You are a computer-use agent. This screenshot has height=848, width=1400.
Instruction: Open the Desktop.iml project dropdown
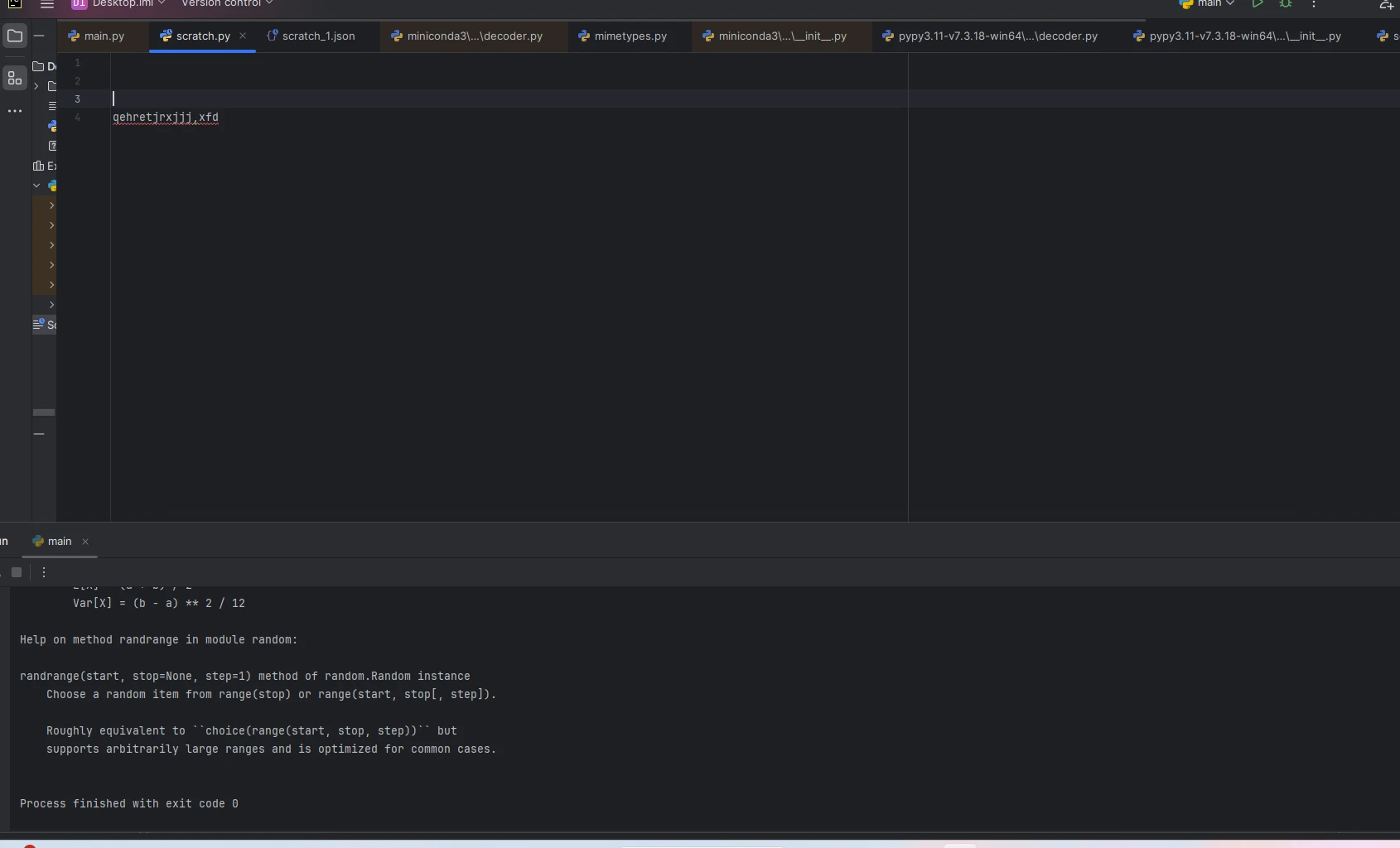tap(120, 4)
